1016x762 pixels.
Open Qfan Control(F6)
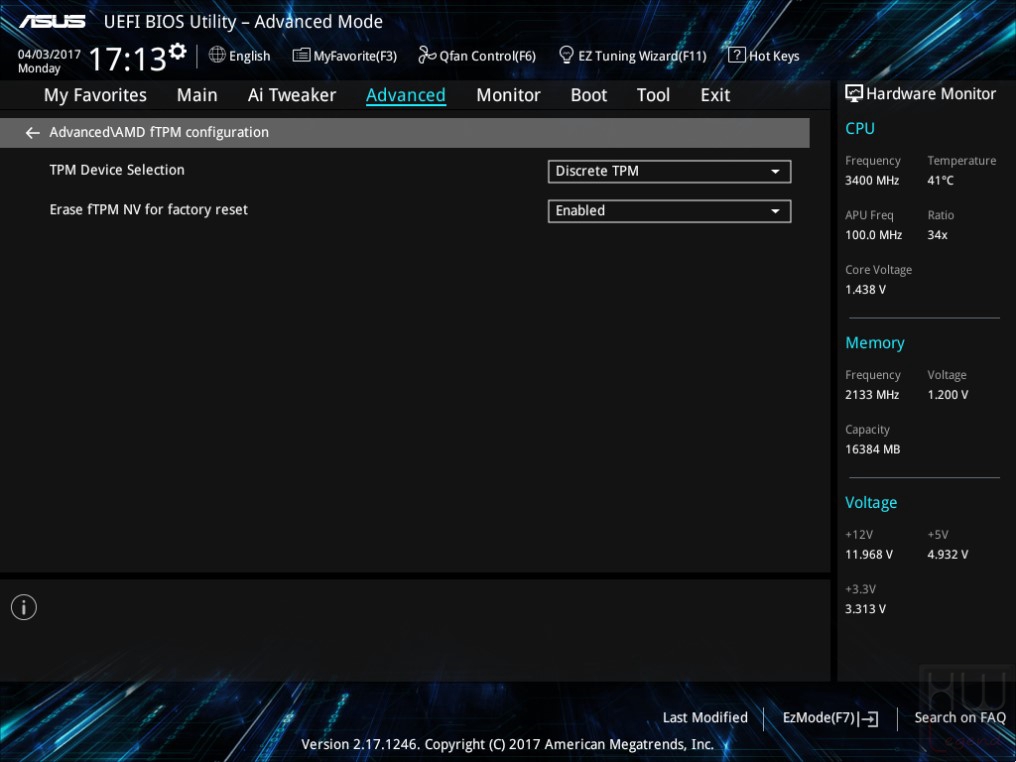478,56
